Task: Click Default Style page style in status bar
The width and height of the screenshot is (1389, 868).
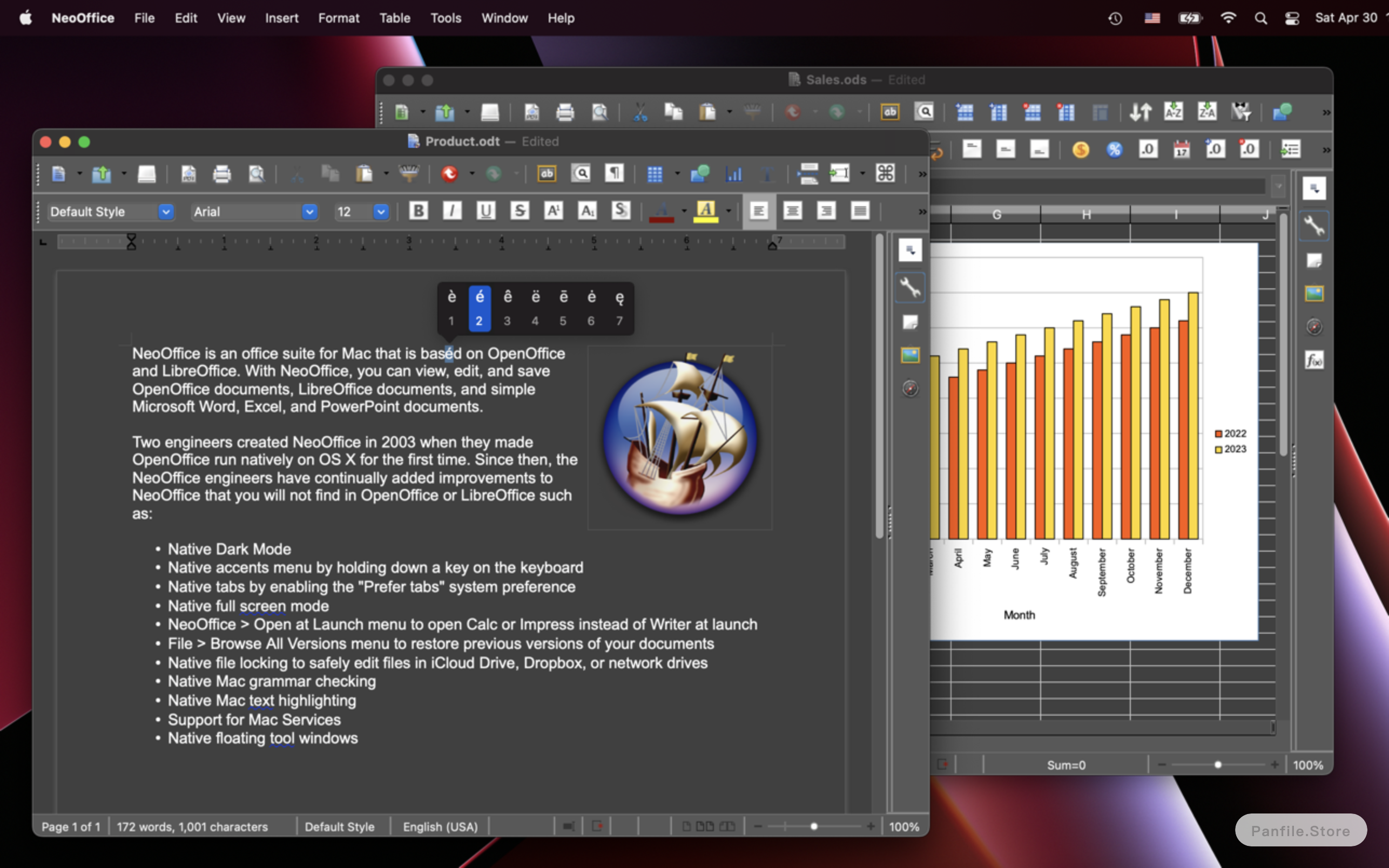Action: [x=339, y=826]
